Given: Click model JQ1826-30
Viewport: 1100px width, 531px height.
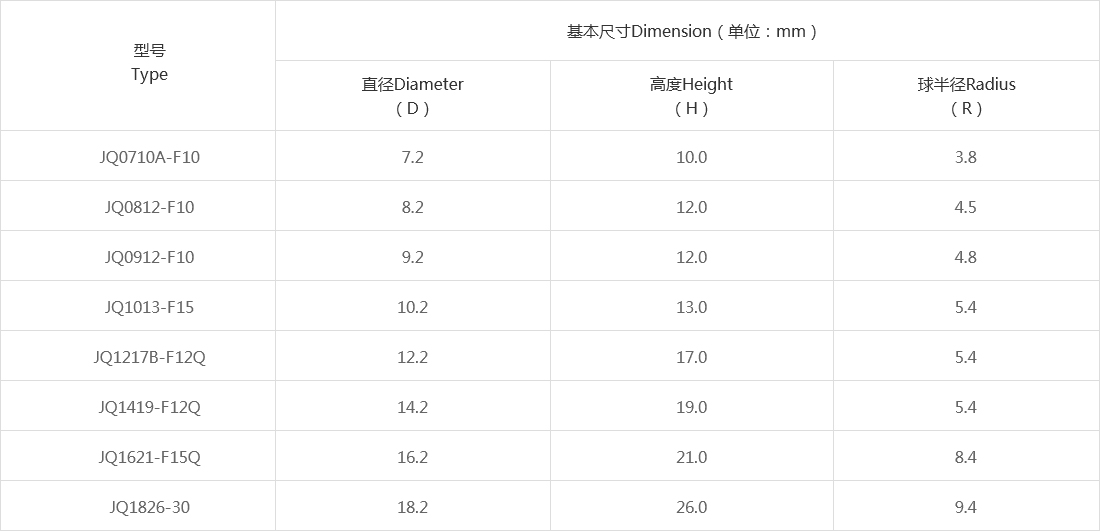Looking at the screenshot, I should (149, 507).
